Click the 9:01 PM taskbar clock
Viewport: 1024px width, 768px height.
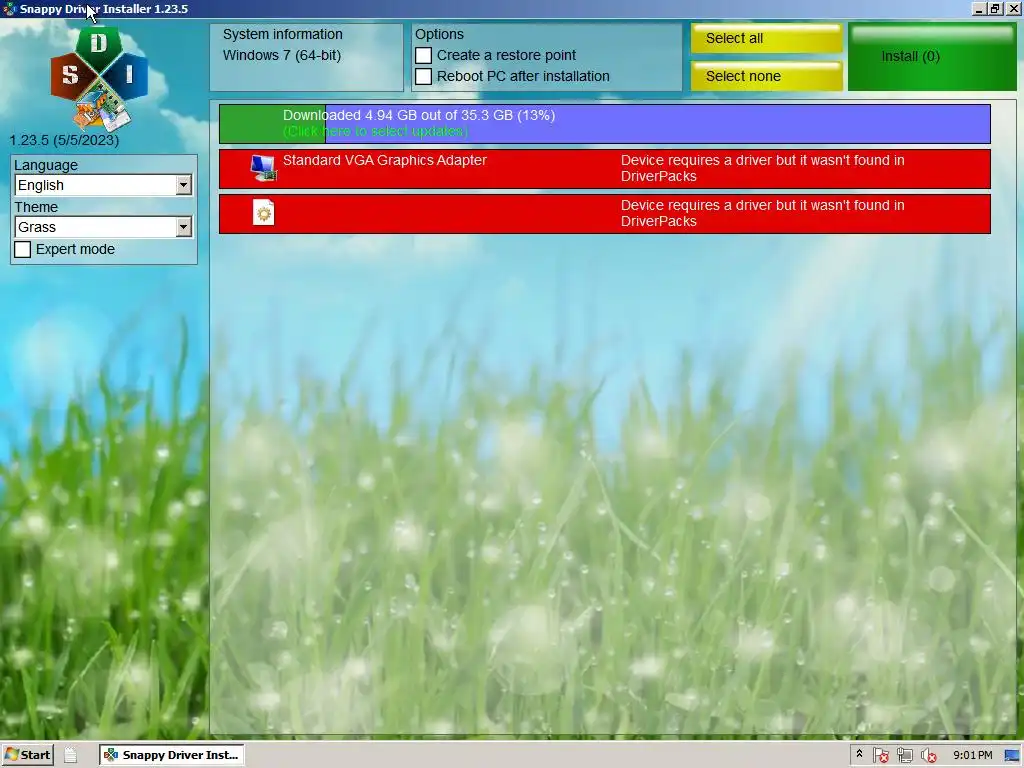(x=972, y=755)
